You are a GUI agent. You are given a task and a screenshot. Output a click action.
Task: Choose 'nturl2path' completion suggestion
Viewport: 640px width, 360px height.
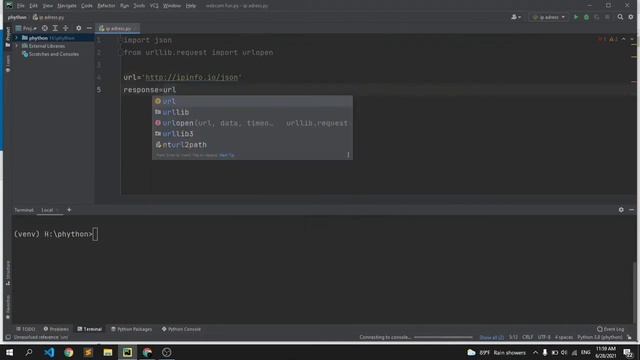(x=252, y=145)
